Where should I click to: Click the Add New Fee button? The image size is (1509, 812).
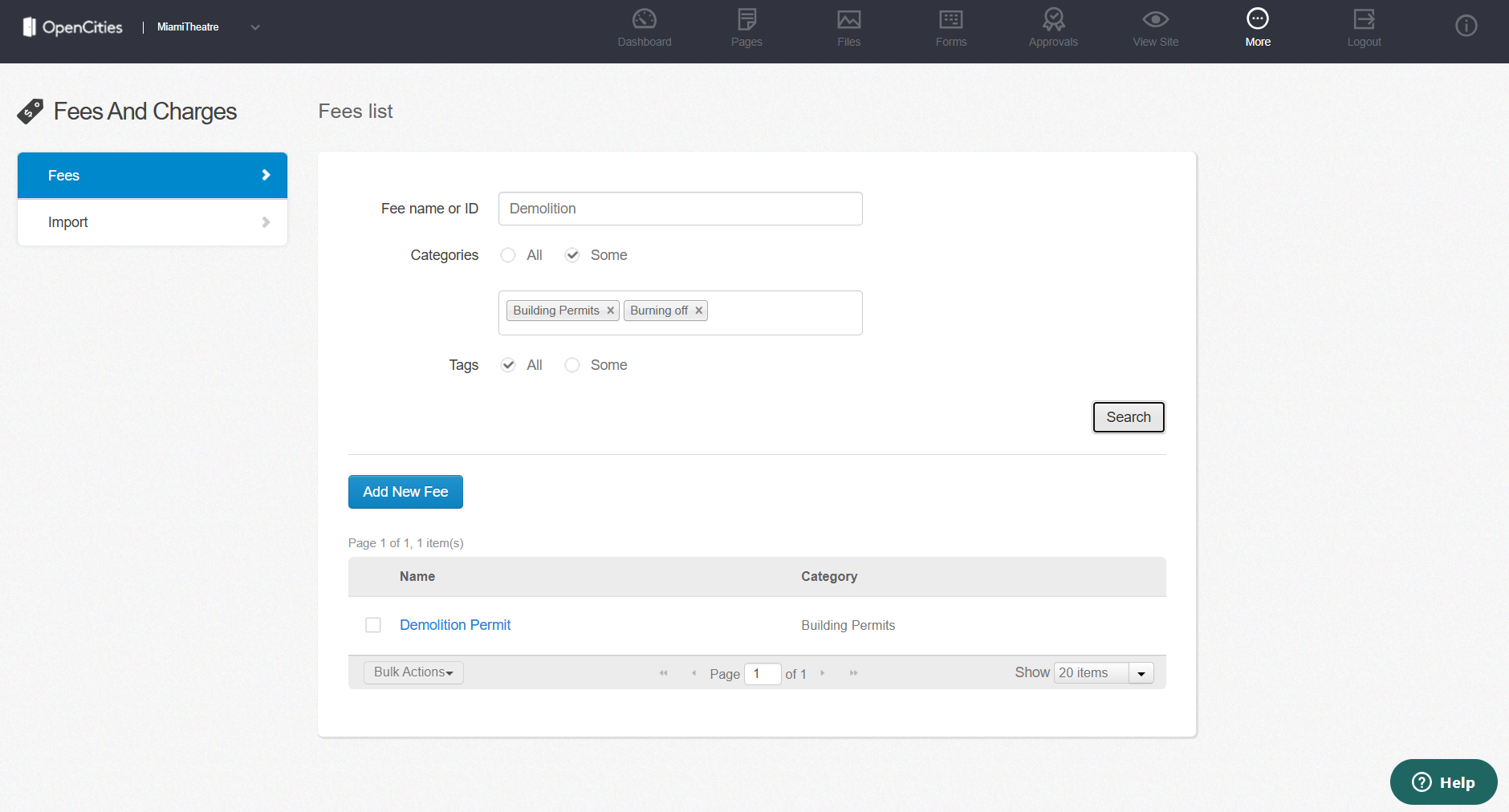[405, 492]
